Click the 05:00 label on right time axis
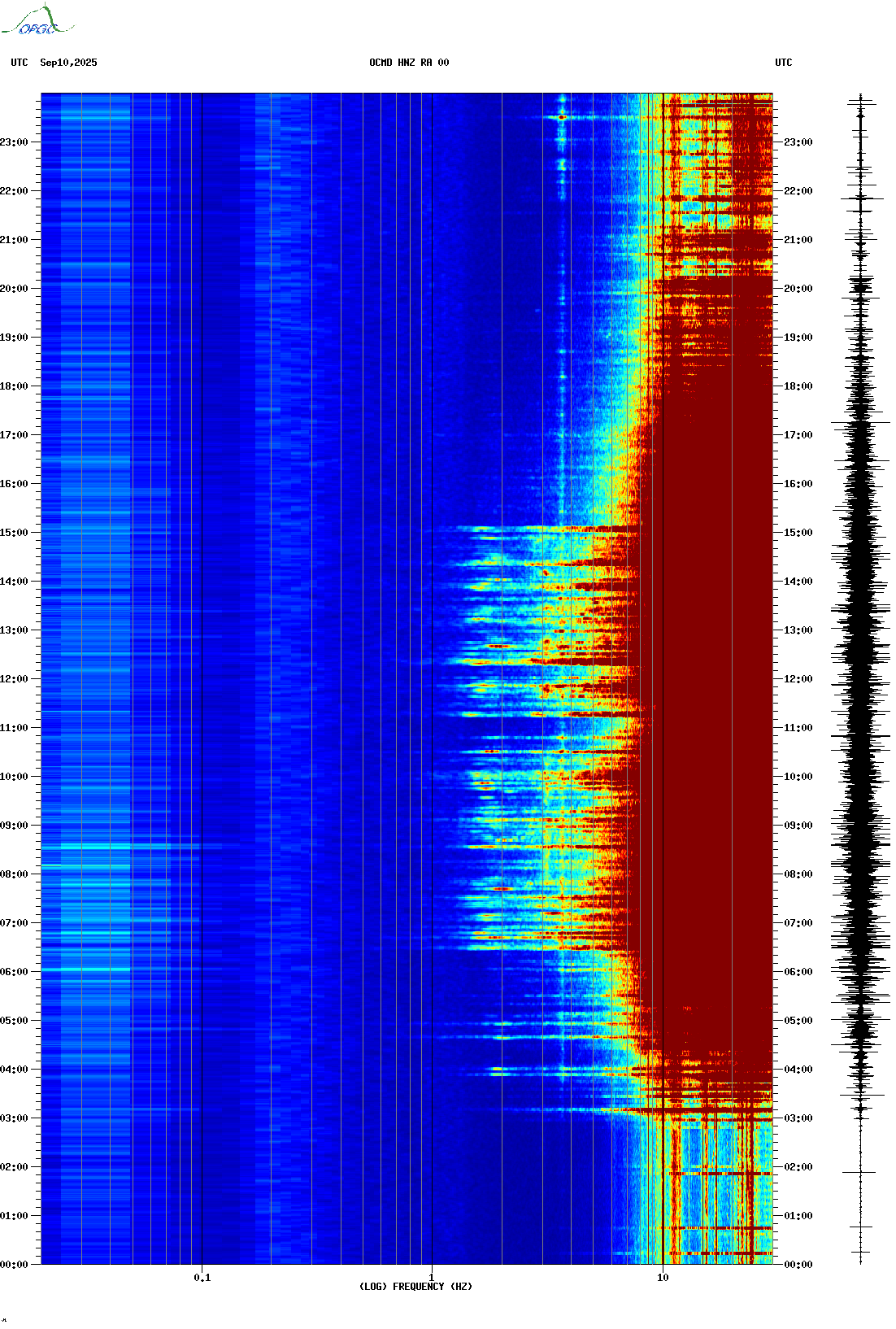The height and width of the screenshot is (1329, 896). tap(798, 1021)
